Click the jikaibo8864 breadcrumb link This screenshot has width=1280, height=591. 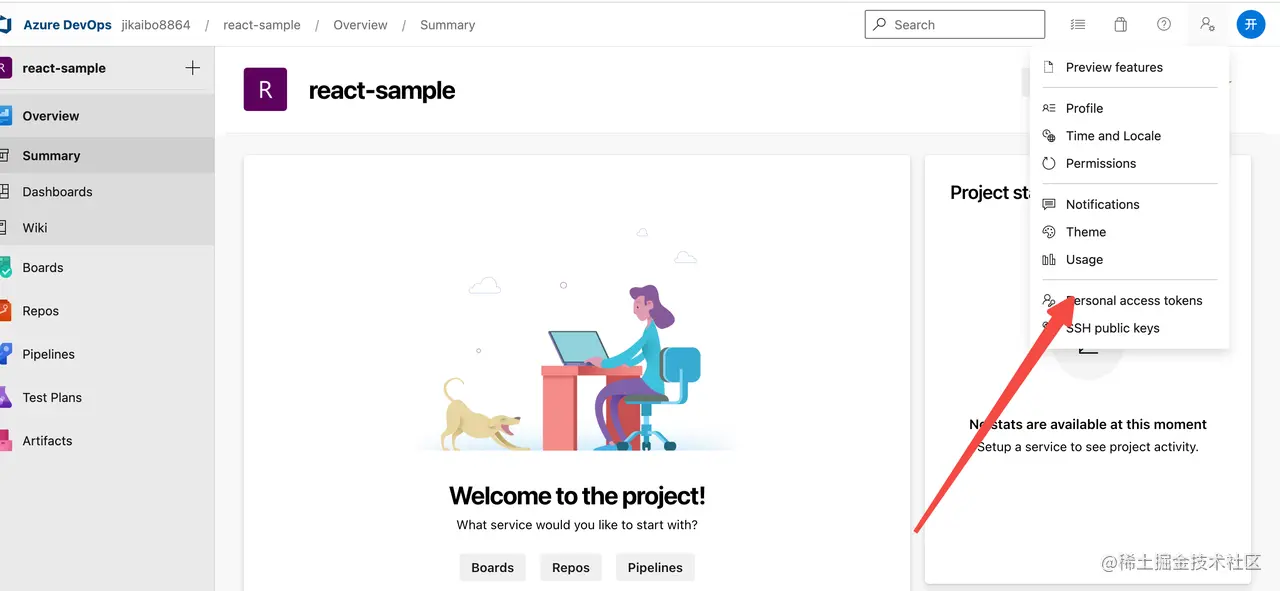coord(156,25)
